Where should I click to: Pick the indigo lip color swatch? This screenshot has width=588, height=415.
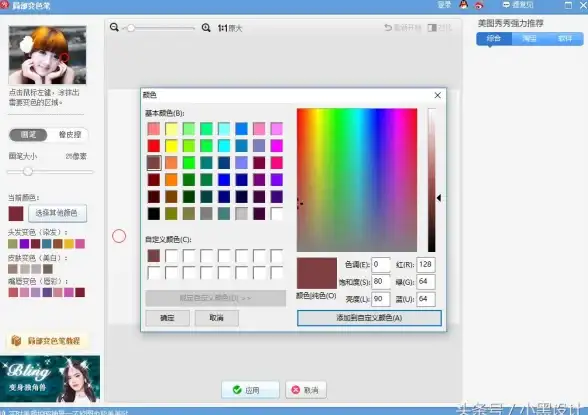(47, 292)
